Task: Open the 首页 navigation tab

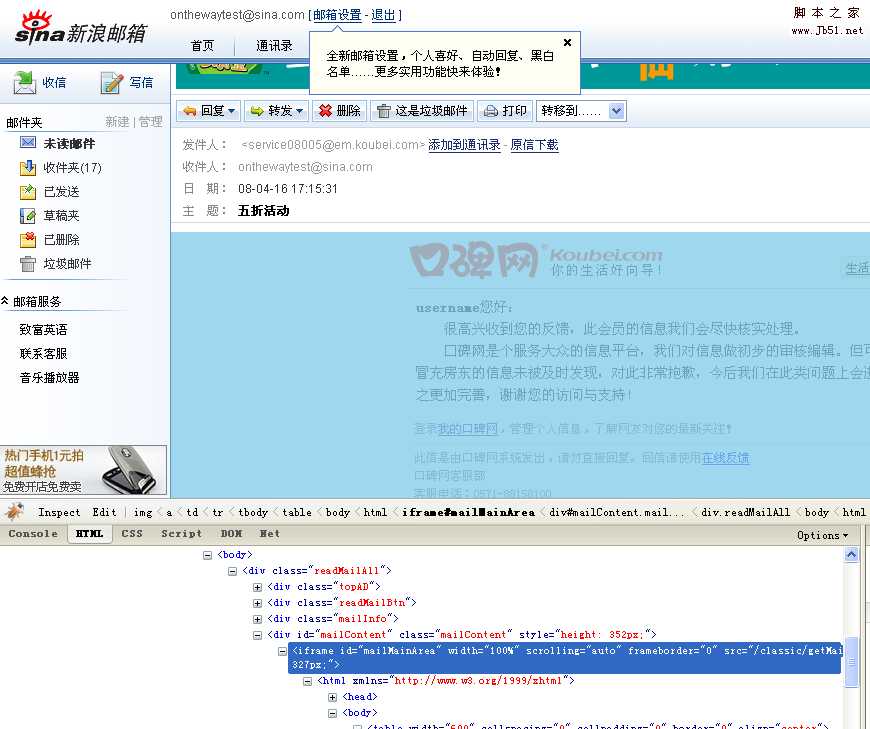Action: pyautogui.click(x=202, y=45)
